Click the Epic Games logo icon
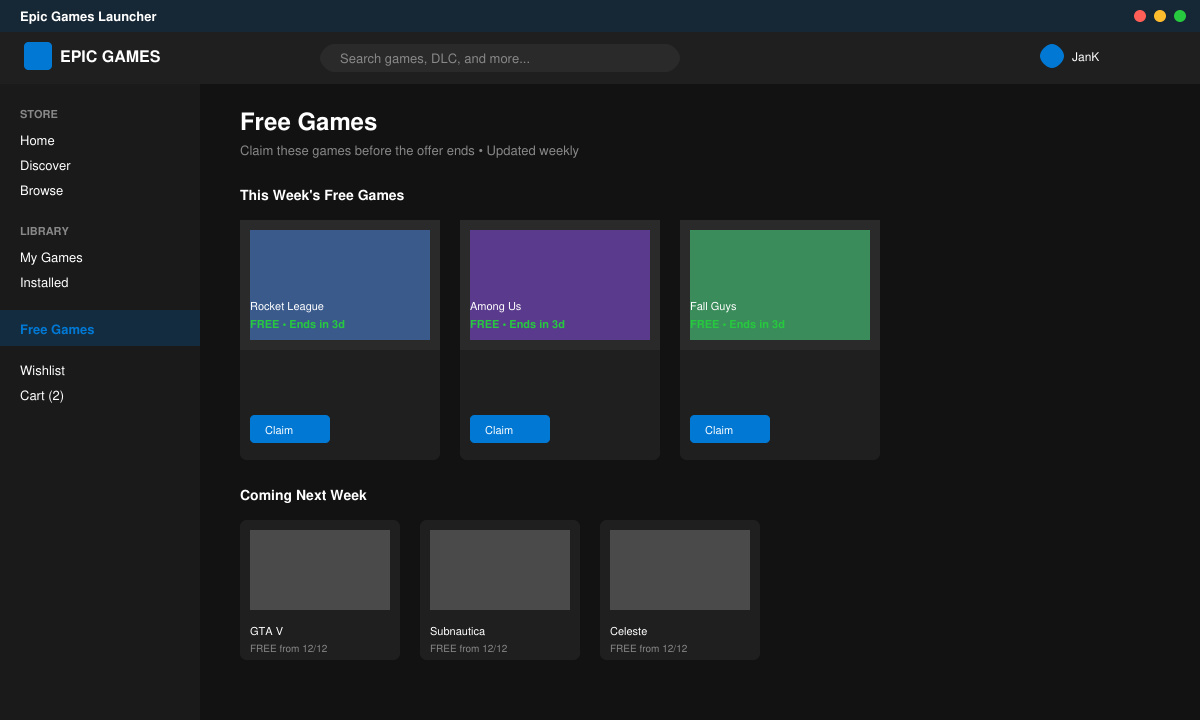 [38, 56]
